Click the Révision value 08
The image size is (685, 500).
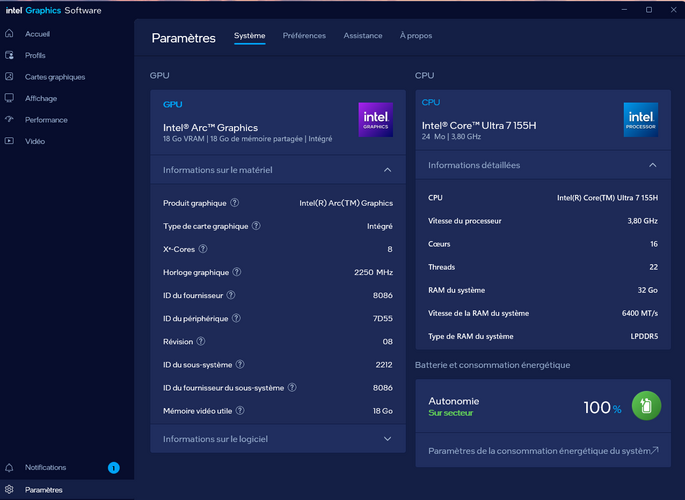click(x=387, y=341)
